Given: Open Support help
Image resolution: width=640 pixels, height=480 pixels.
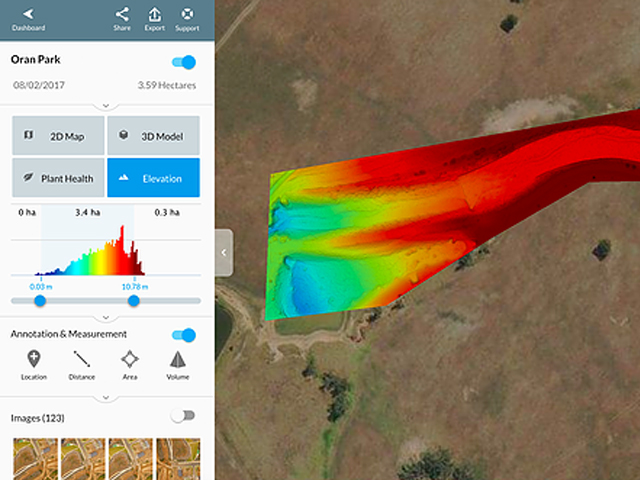Looking at the screenshot, I should [x=188, y=18].
